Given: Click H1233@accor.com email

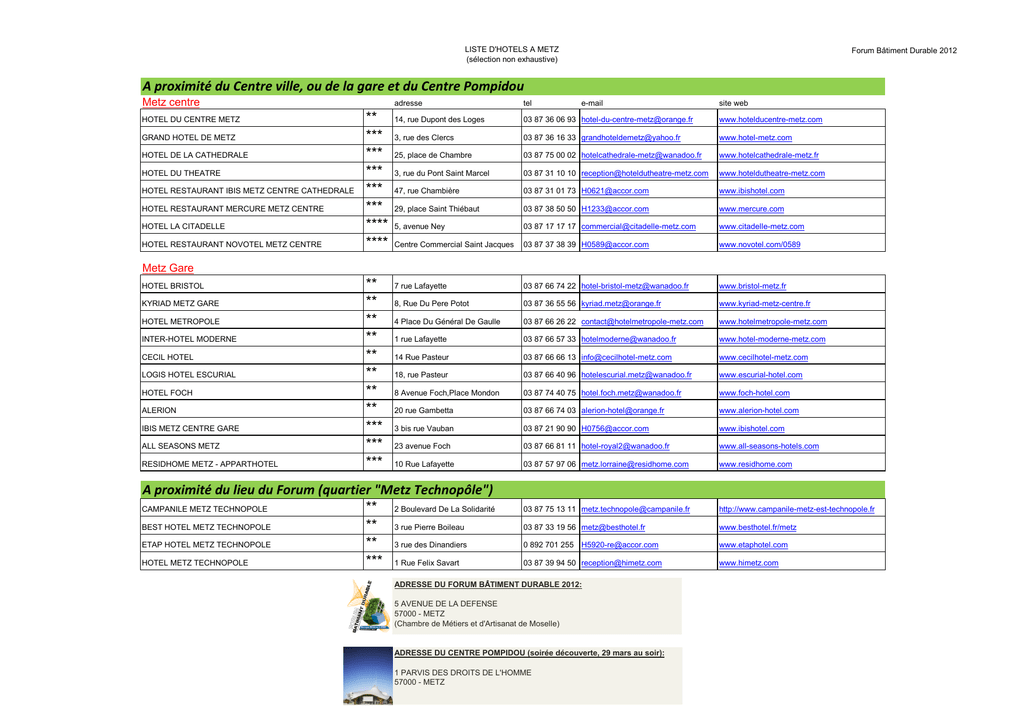Looking at the screenshot, I should coord(615,209).
